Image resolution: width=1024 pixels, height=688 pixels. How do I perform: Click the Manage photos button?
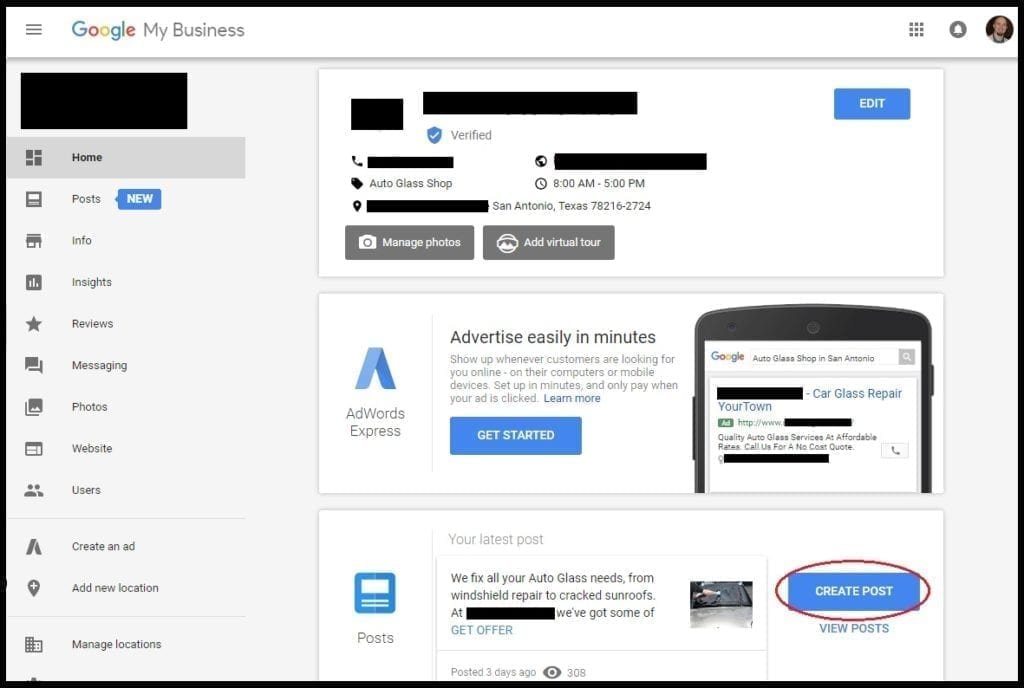coord(409,243)
